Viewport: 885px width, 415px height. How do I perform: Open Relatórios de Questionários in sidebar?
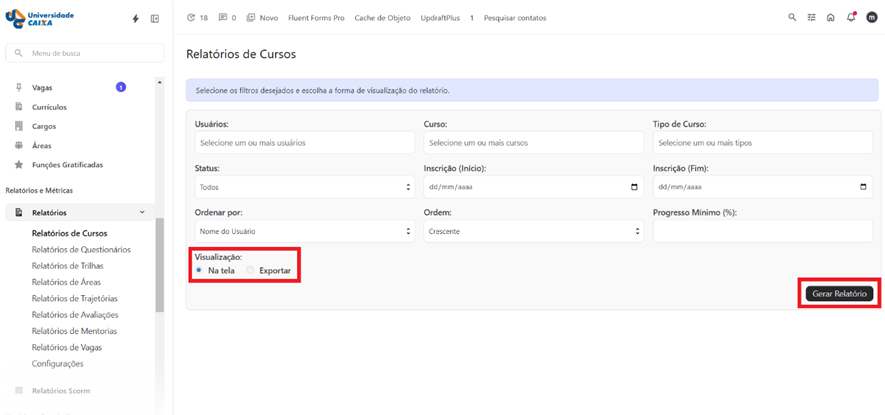tap(81, 250)
